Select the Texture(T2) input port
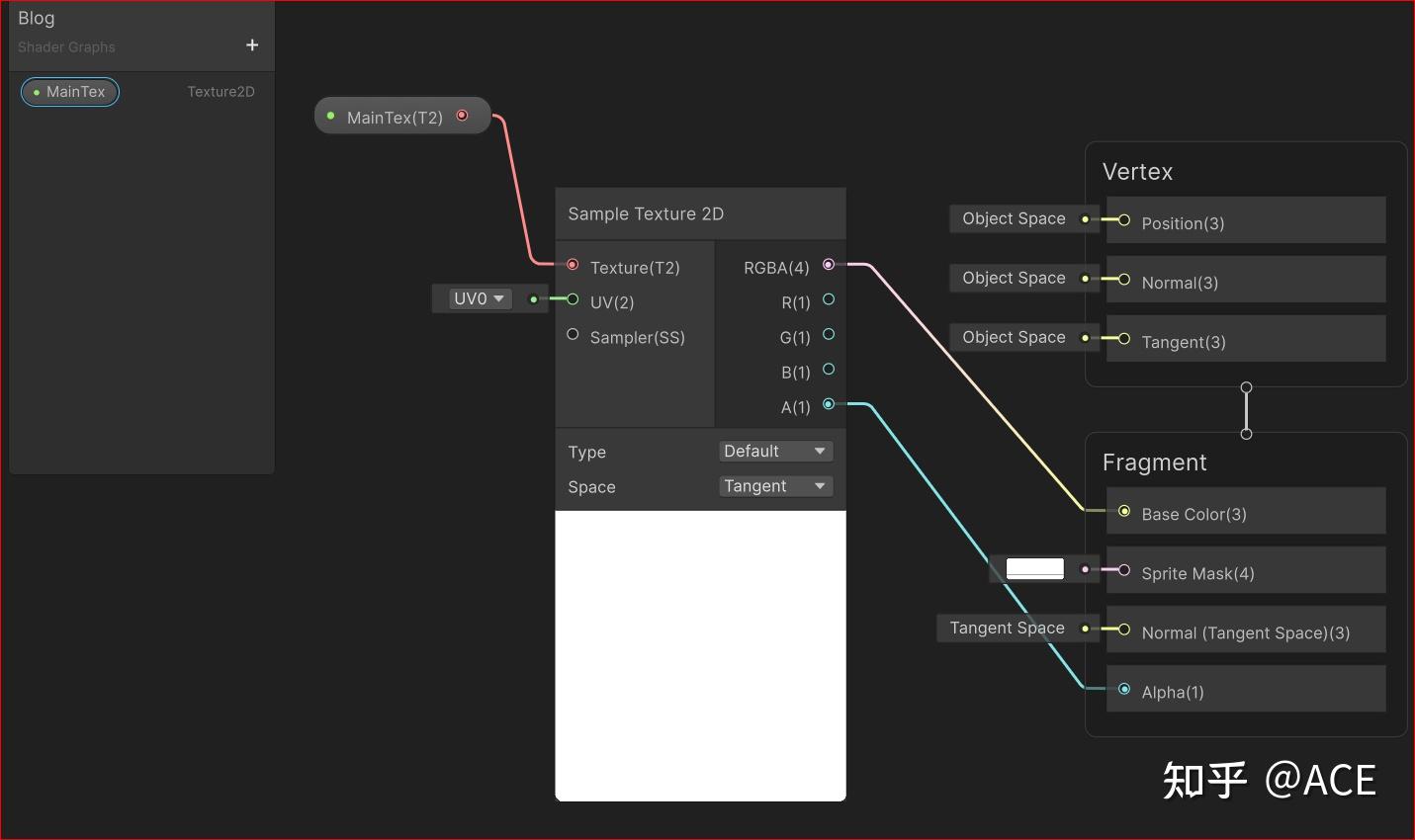The height and width of the screenshot is (840, 1415). point(573,265)
